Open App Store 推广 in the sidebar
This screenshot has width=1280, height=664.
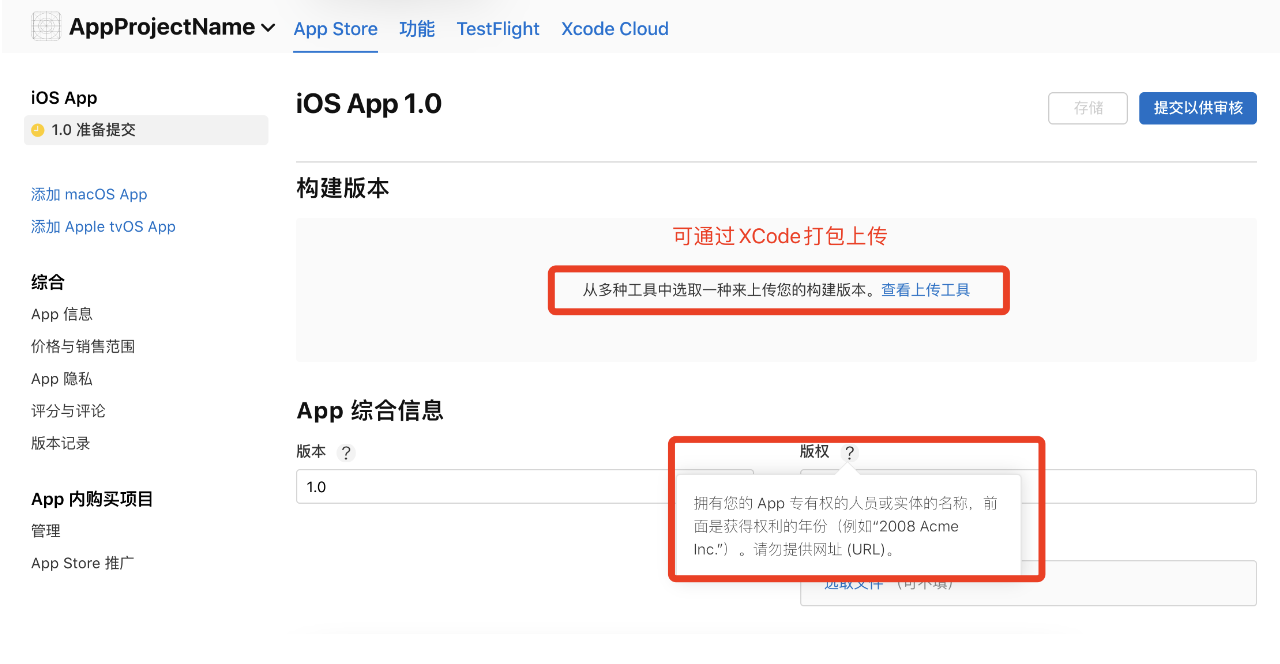coord(83,562)
